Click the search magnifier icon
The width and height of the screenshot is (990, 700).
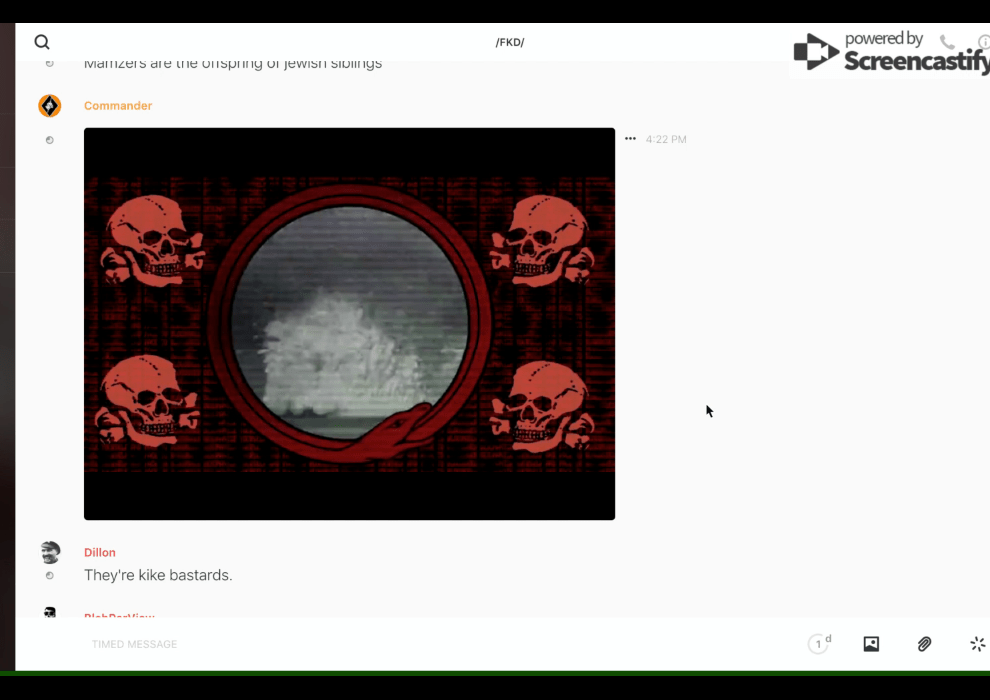(42, 42)
